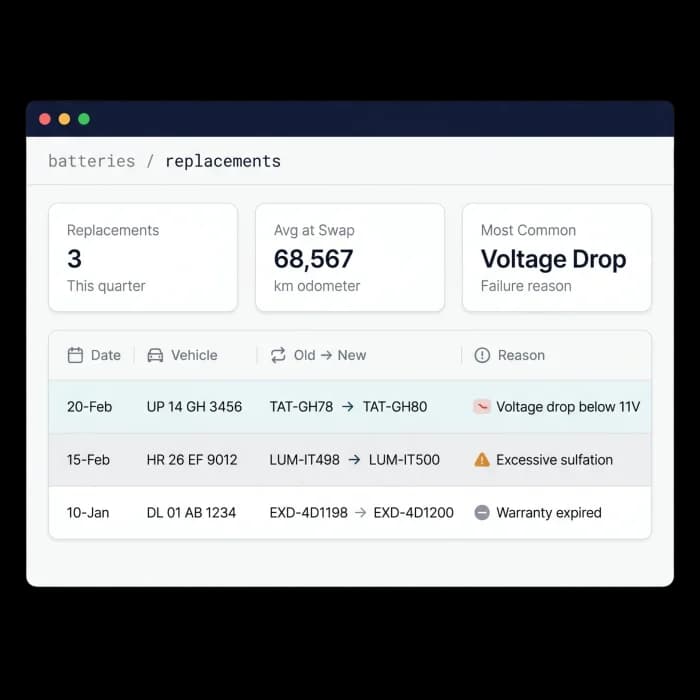Click the Reason column header
This screenshot has width=700, height=700.
pos(521,355)
